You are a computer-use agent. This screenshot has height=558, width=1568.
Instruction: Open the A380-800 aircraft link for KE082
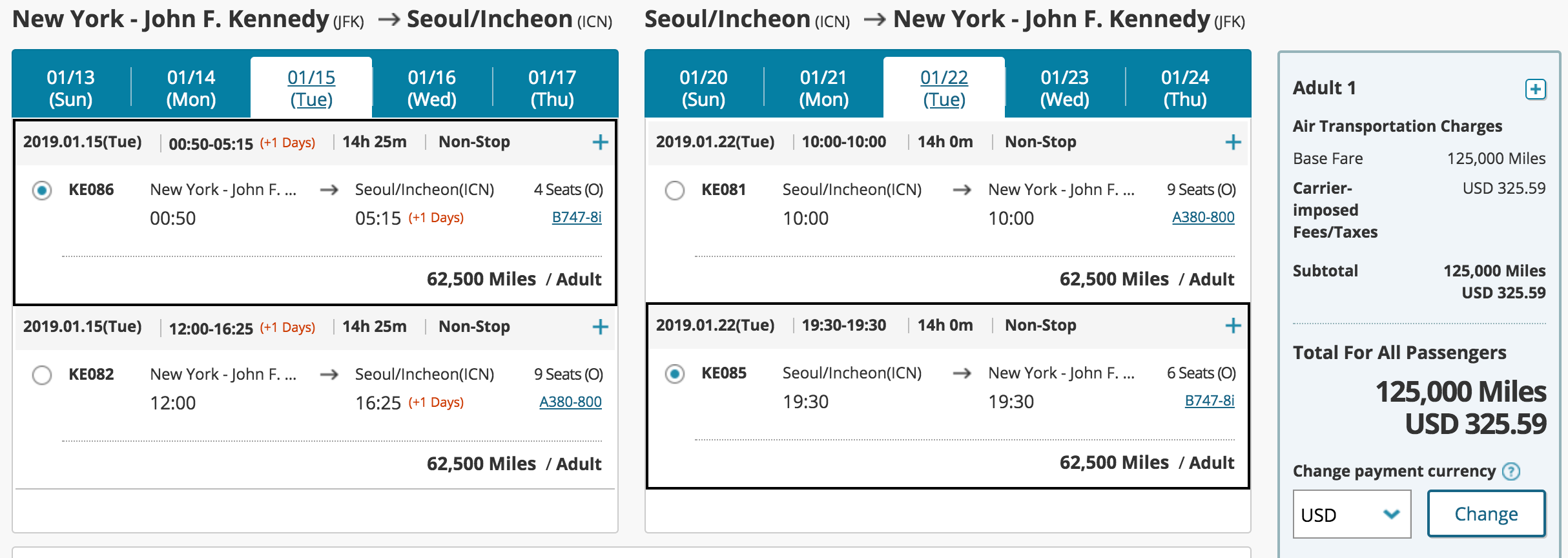coord(570,402)
